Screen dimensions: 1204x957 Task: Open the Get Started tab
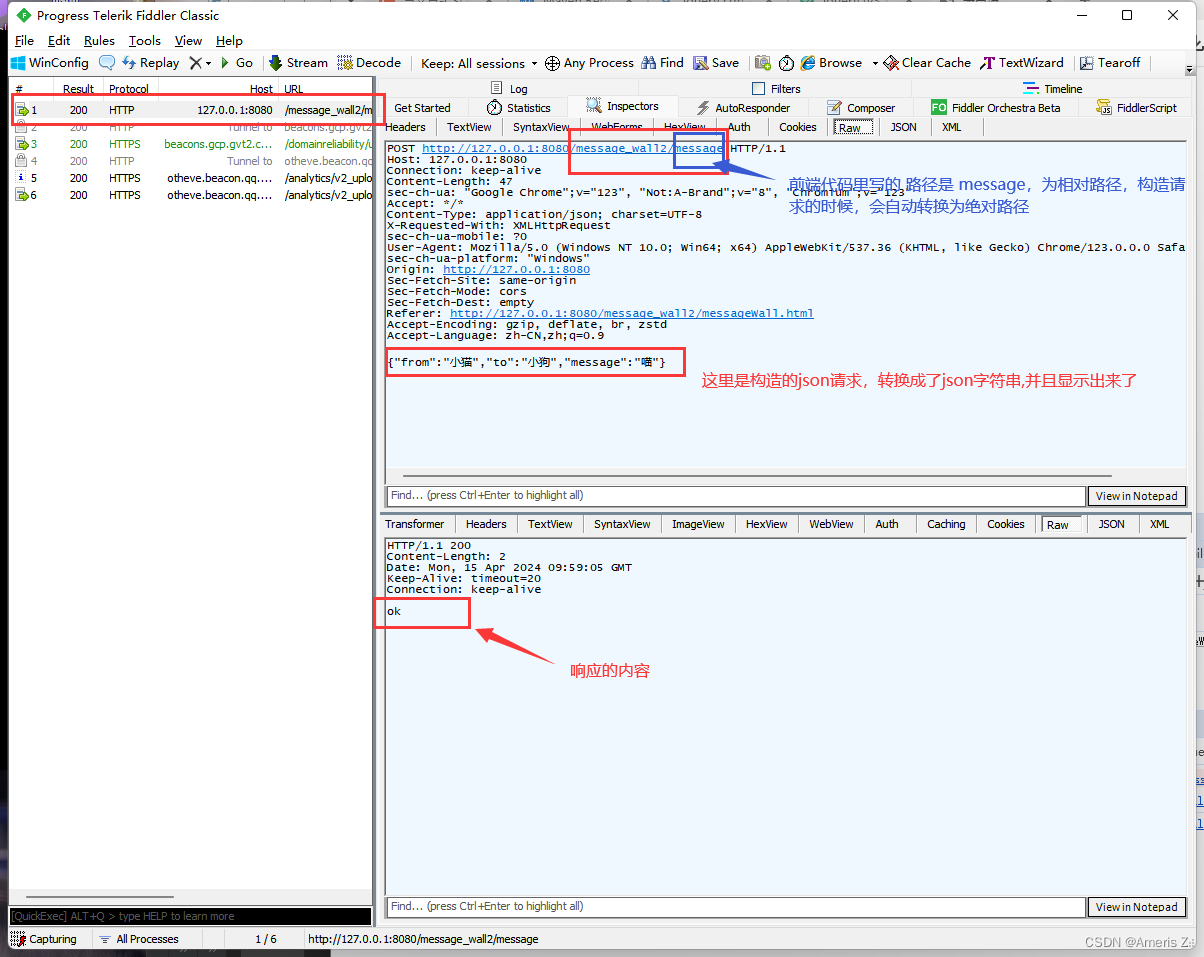pyautogui.click(x=422, y=108)
